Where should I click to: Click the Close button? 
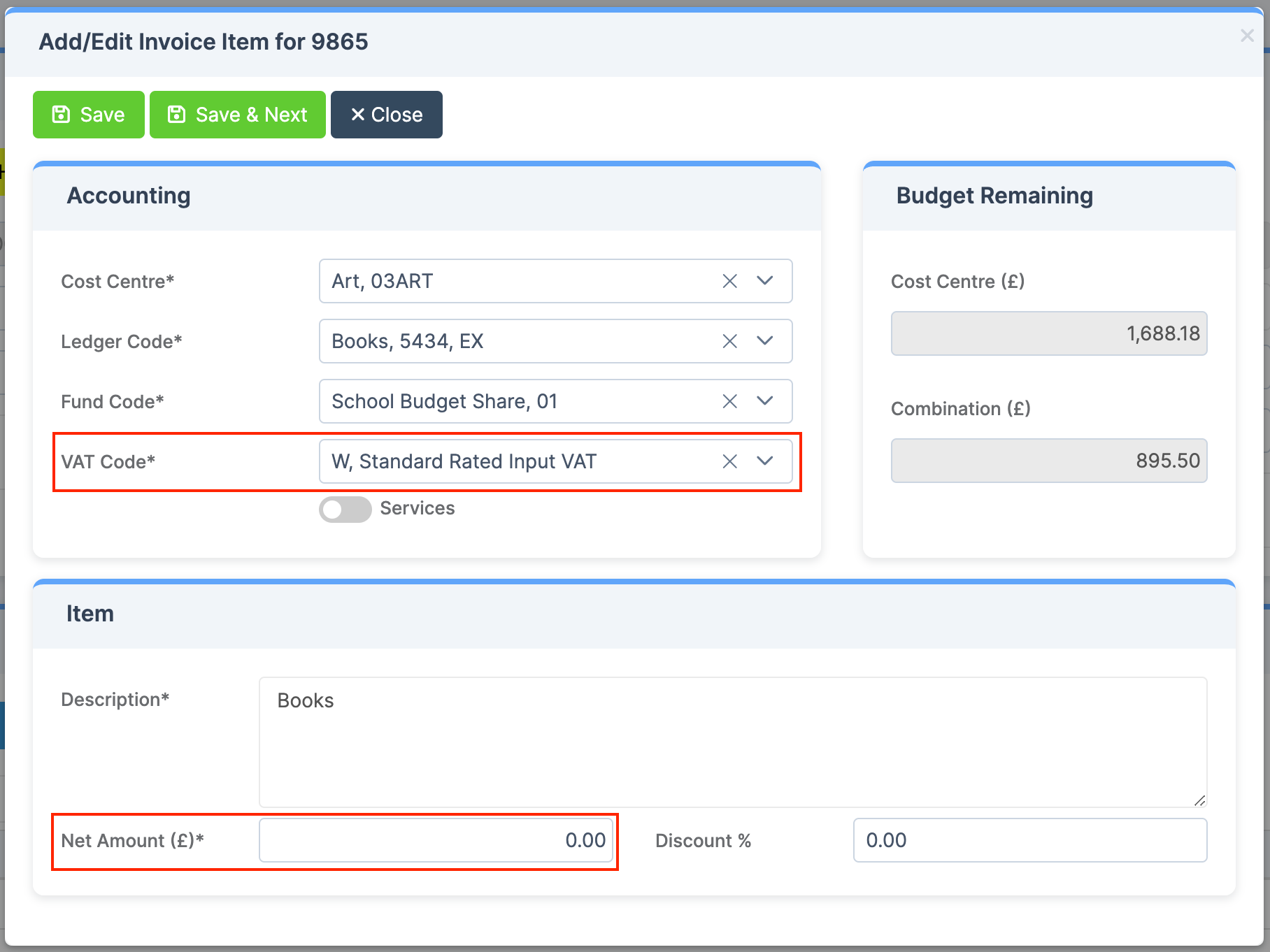pyautogui.click(x=386, y=114)
